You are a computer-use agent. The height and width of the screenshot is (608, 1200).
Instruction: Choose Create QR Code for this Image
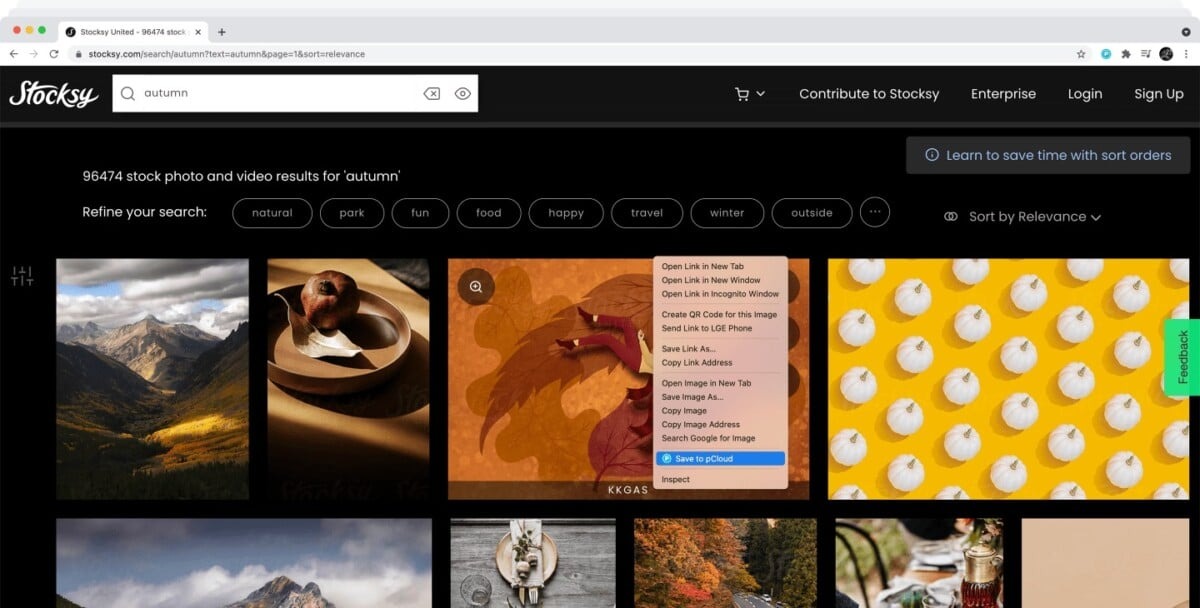click(720, 314)
